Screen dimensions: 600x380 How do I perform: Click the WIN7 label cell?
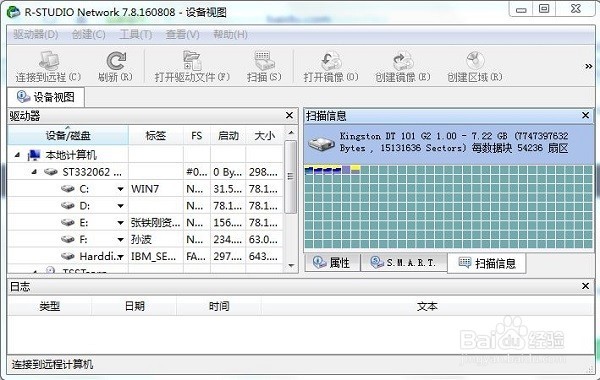156,189
